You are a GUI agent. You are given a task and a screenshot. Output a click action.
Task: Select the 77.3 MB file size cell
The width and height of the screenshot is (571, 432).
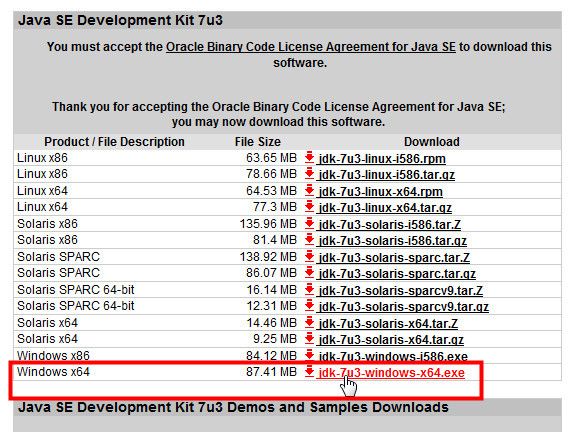coord(275,207)
